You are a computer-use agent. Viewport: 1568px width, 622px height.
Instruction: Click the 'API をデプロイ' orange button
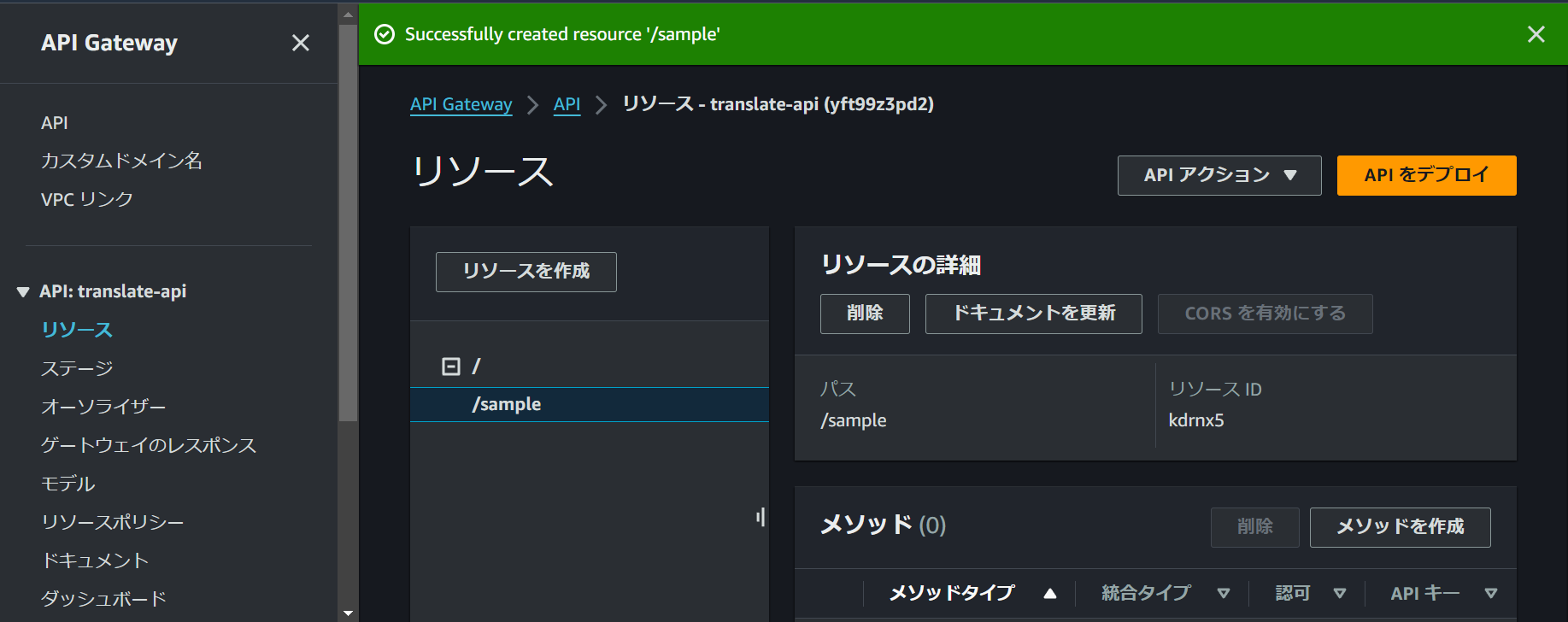(x=1426, y=175)
